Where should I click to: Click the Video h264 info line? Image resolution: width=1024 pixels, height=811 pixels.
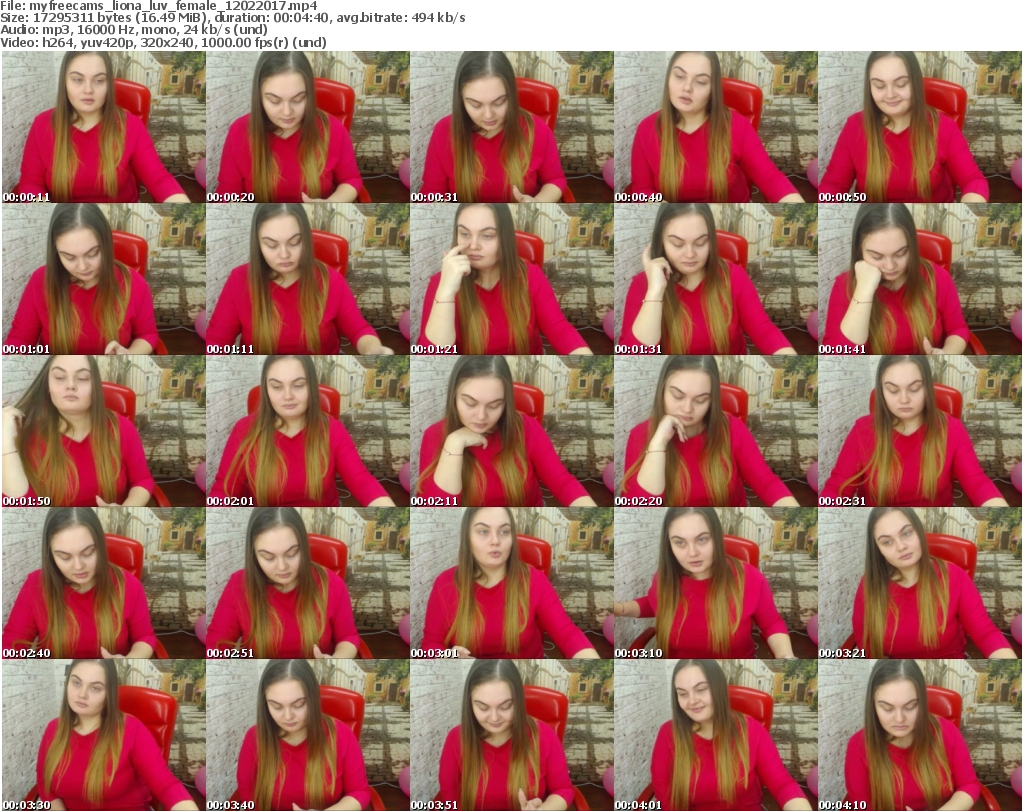tap(163, 42)
